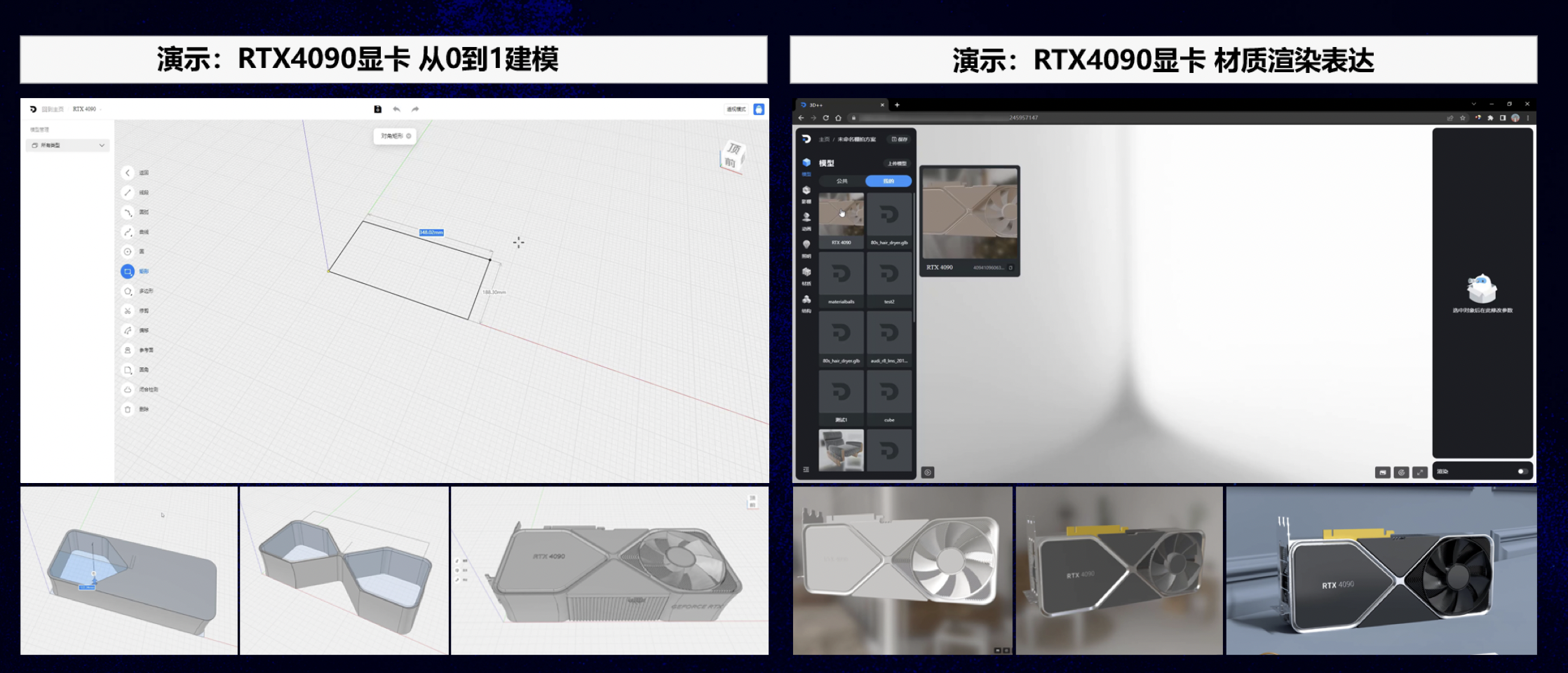Click the undo arrow in top toolbar
Screen dimensions: 1568x673
[397, 109]
